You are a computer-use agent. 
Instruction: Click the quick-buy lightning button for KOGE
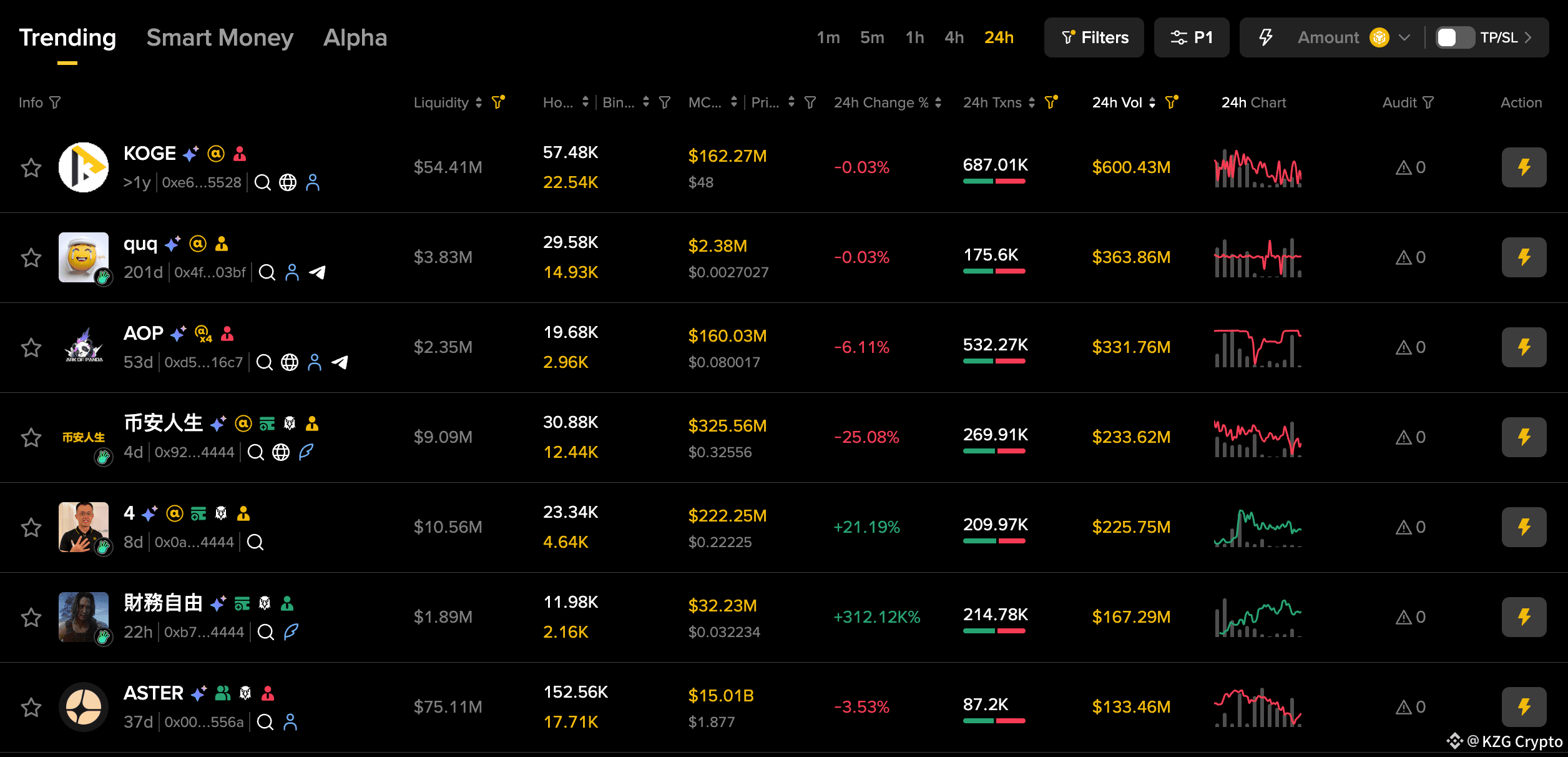(x=1524, y=167)
